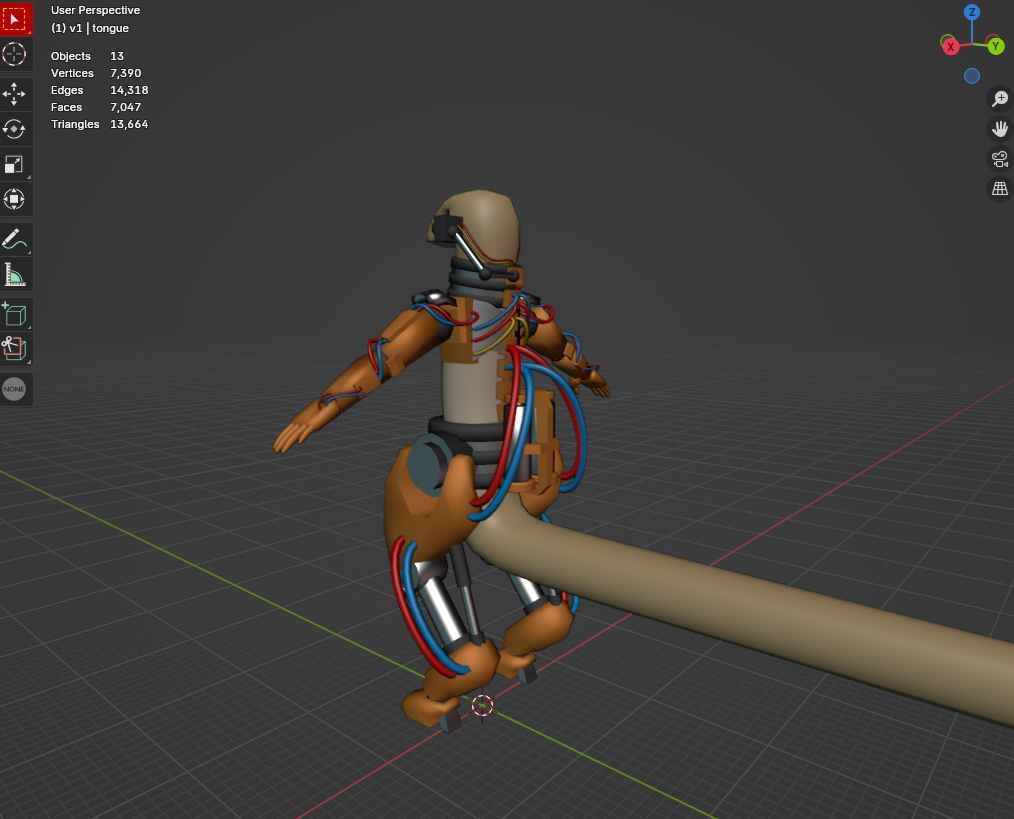Select the Select Box tool
The image size is (1014, 819).
[x=15, y=19]
